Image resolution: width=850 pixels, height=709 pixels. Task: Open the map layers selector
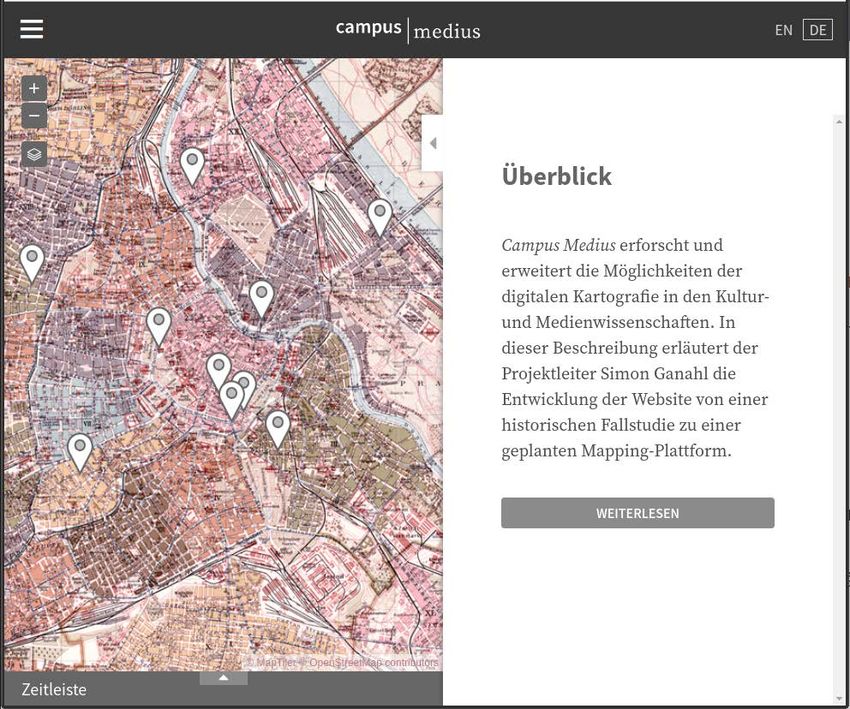click(34, 154)
